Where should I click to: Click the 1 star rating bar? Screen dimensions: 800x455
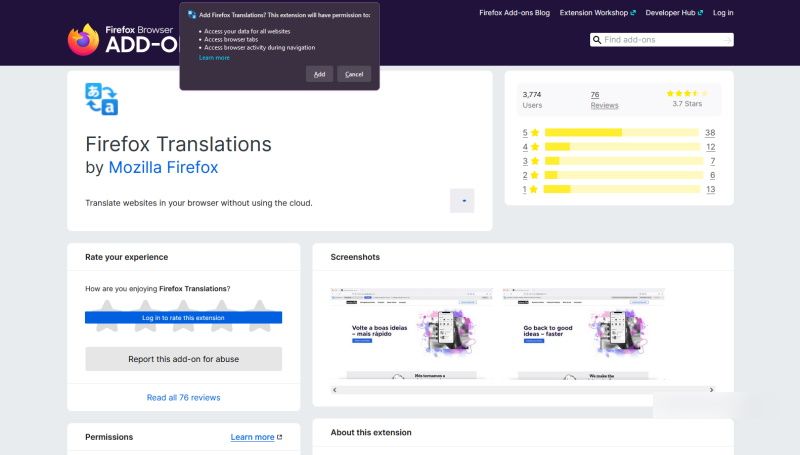point(622,189)
